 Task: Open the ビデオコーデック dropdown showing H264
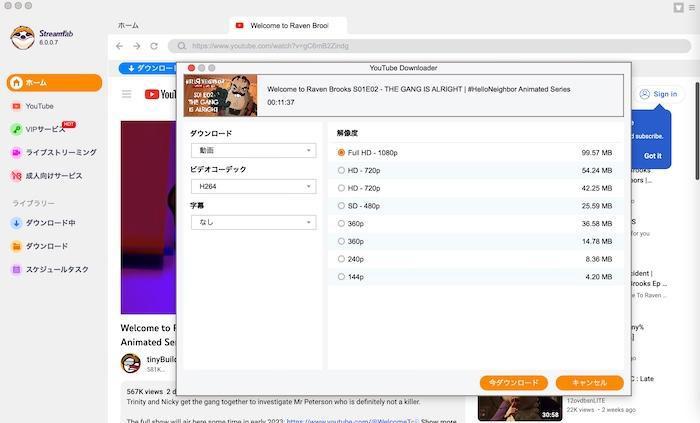coord(254,187)
